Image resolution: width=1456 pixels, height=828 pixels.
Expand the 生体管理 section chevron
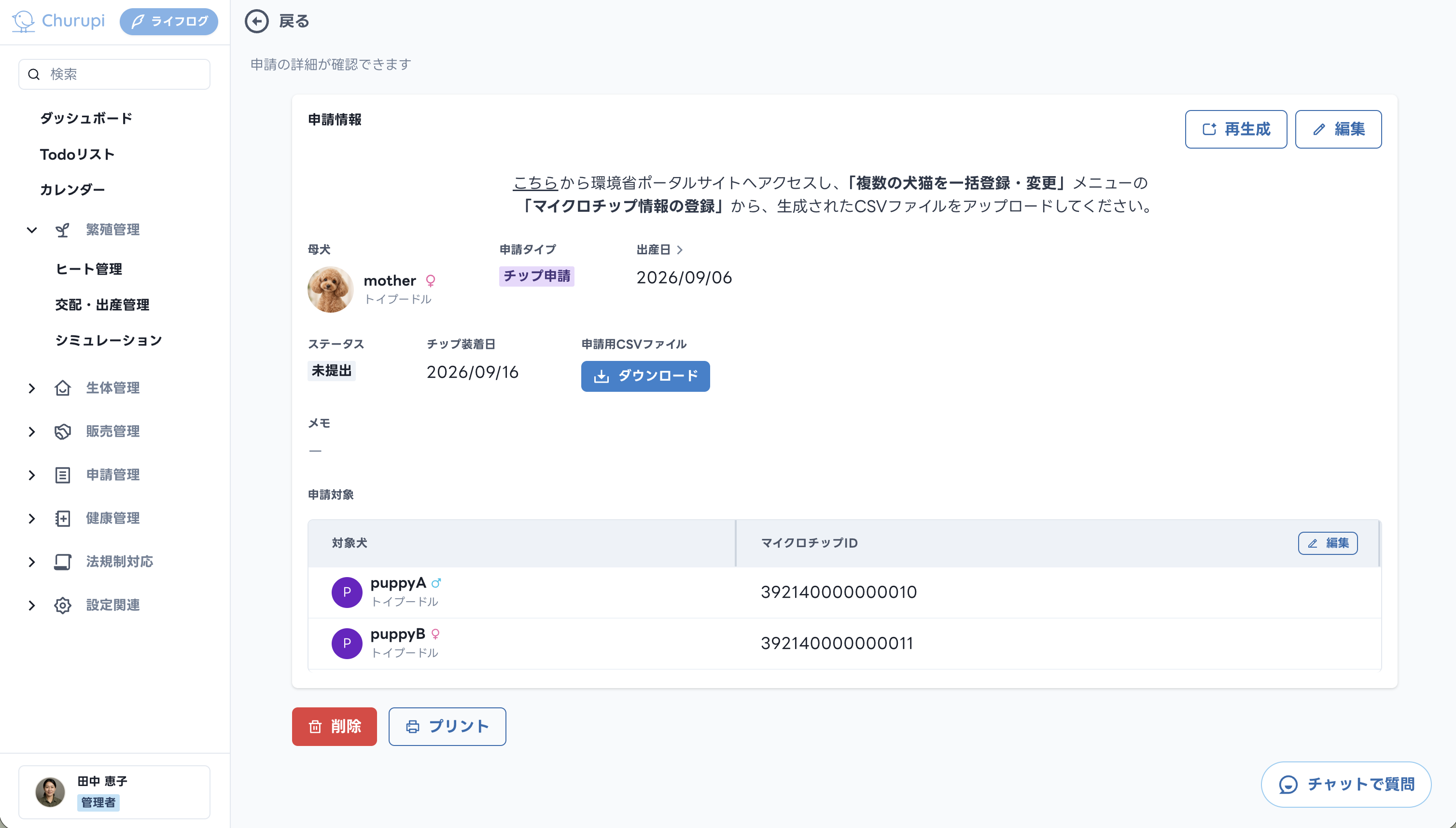(32, 388)
